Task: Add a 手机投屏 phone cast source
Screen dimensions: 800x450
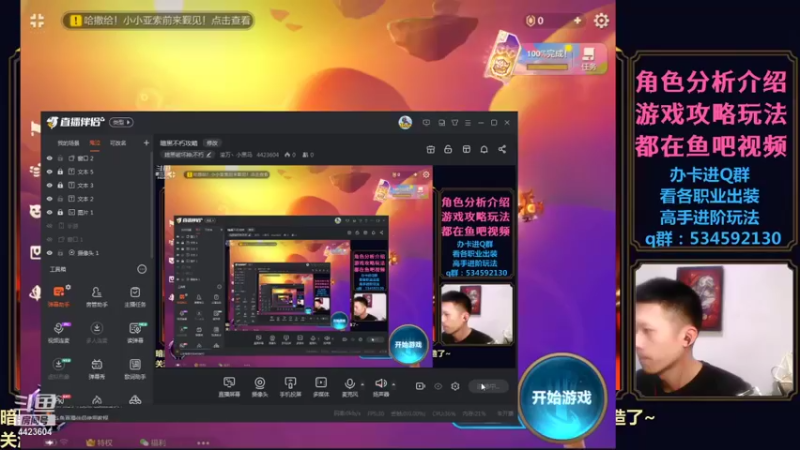Action: pos(290,387)
